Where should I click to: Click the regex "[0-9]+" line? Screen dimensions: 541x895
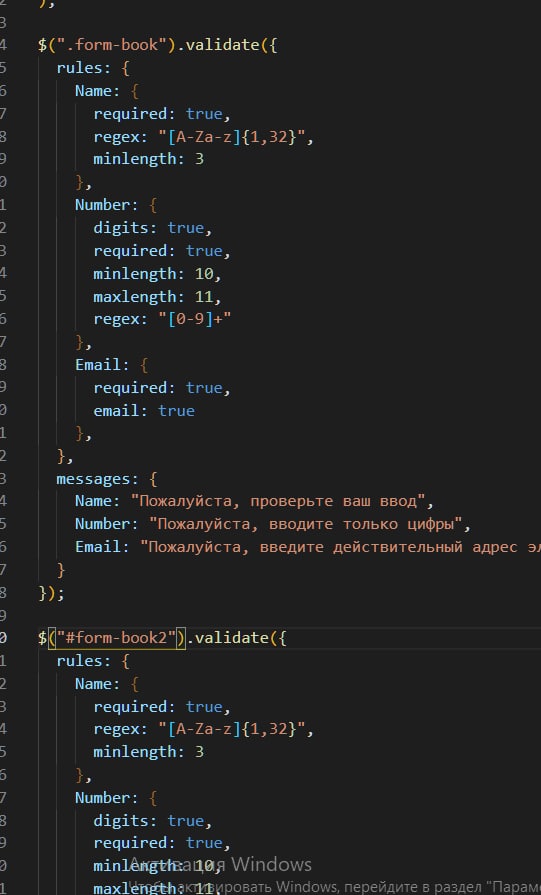click(x=163, y=319)
